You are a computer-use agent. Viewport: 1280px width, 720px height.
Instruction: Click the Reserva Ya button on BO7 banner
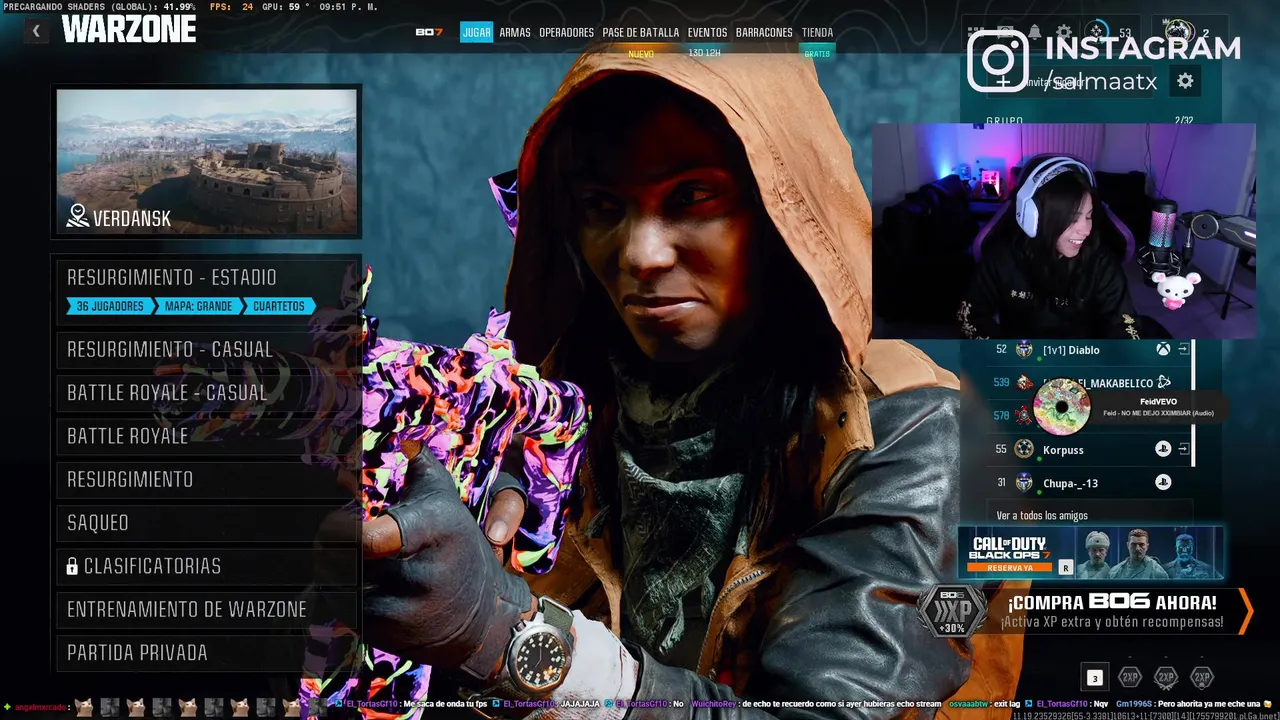point(1010,567)
